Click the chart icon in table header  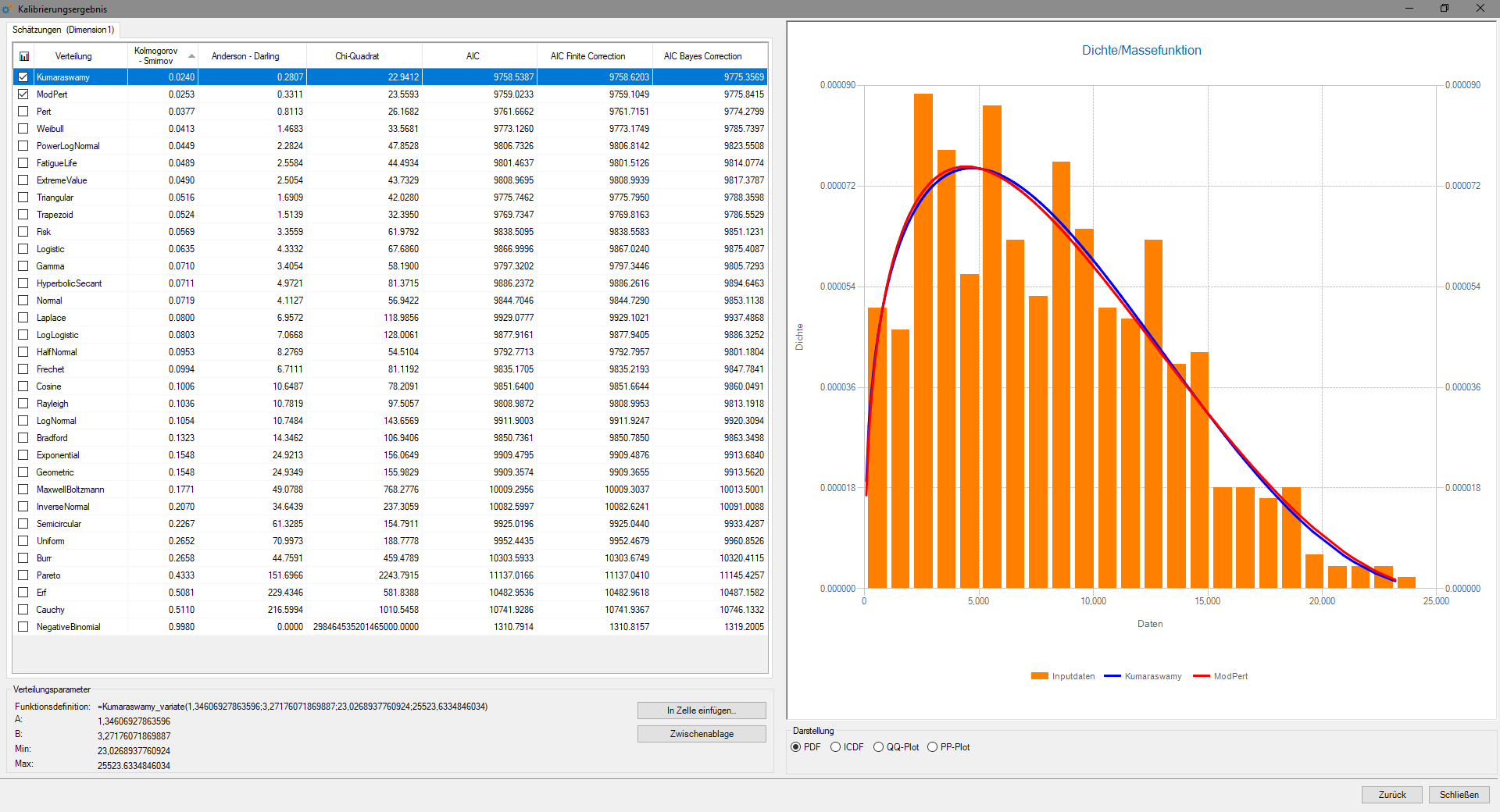tap(24, 56)
